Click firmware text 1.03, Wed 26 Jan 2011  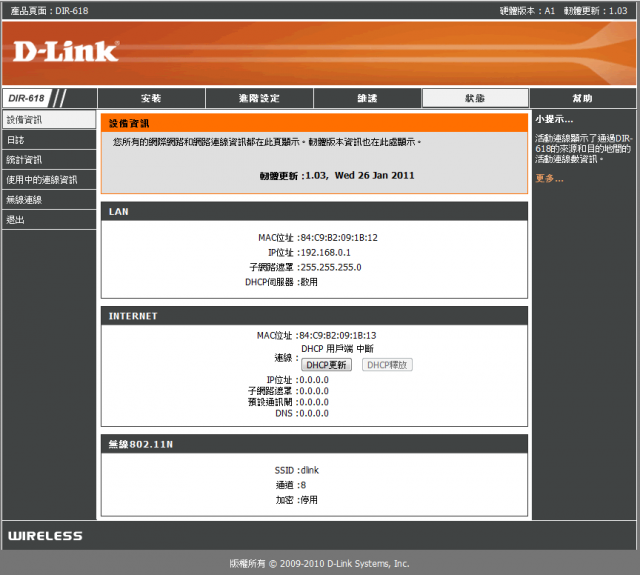pos(360,175)
